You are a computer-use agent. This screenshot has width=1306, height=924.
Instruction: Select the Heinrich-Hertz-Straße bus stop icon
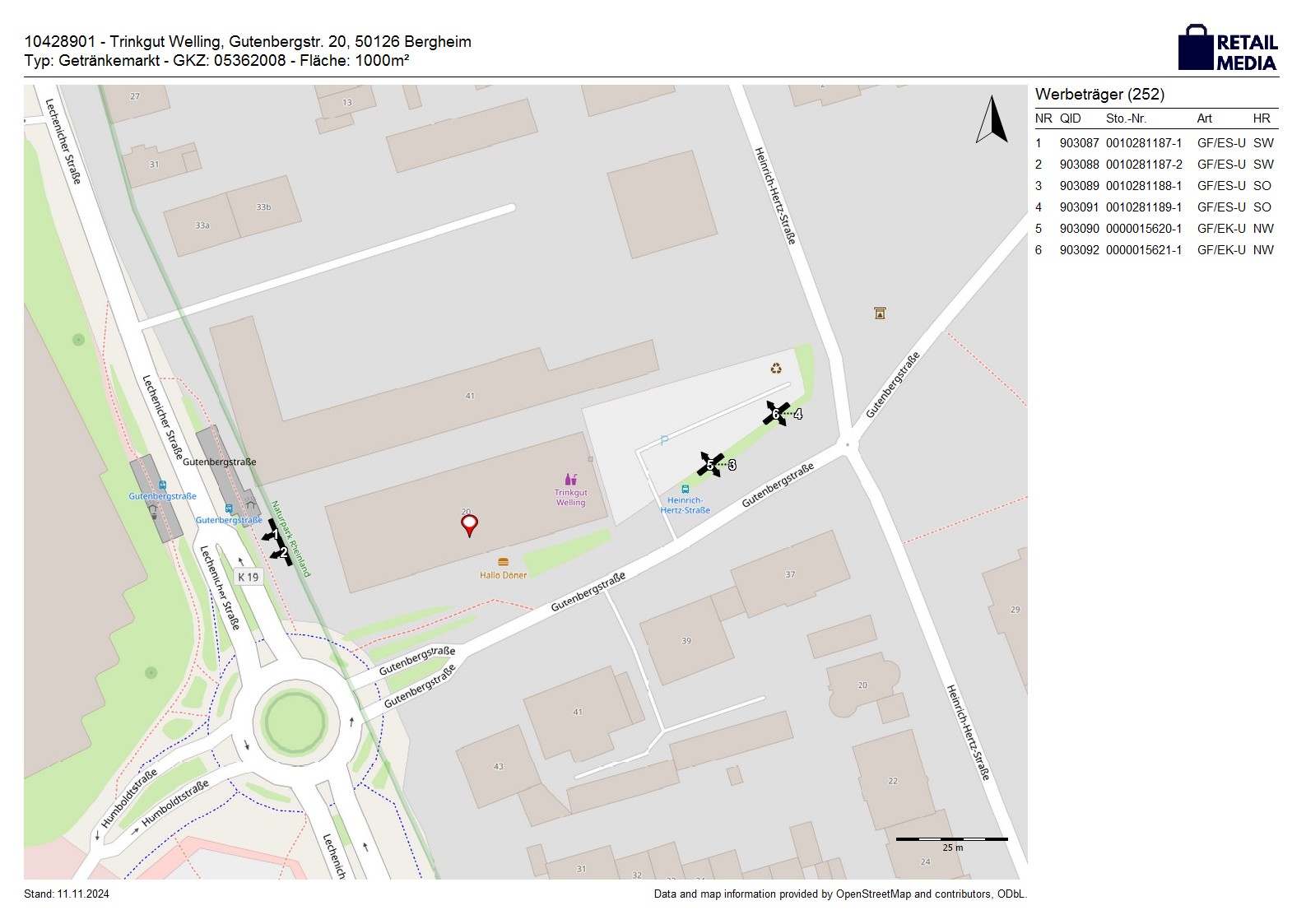pyautogui.click(x=685, y=489)
